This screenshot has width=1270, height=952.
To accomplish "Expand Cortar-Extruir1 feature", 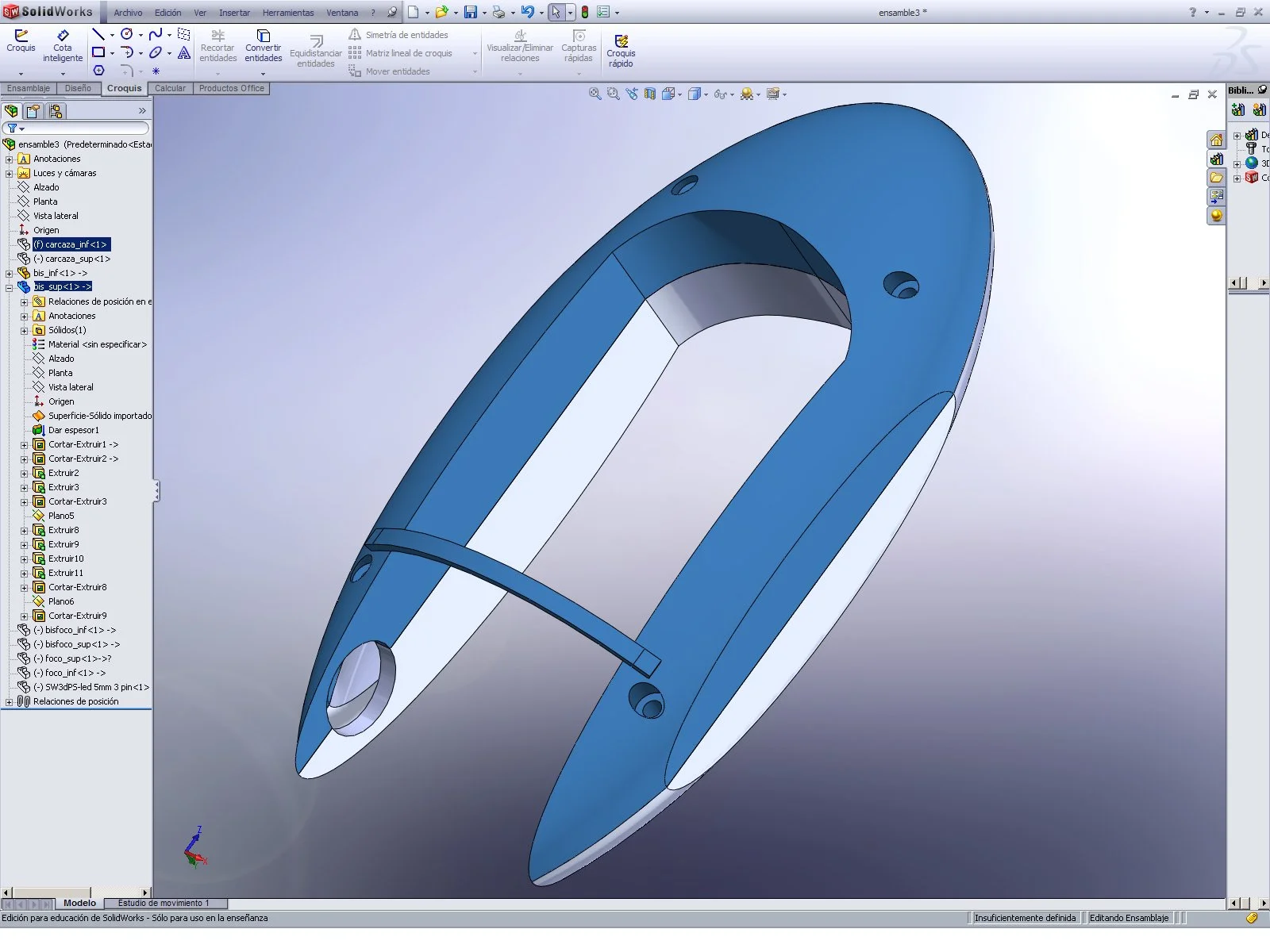I will [x=24, y=444].
